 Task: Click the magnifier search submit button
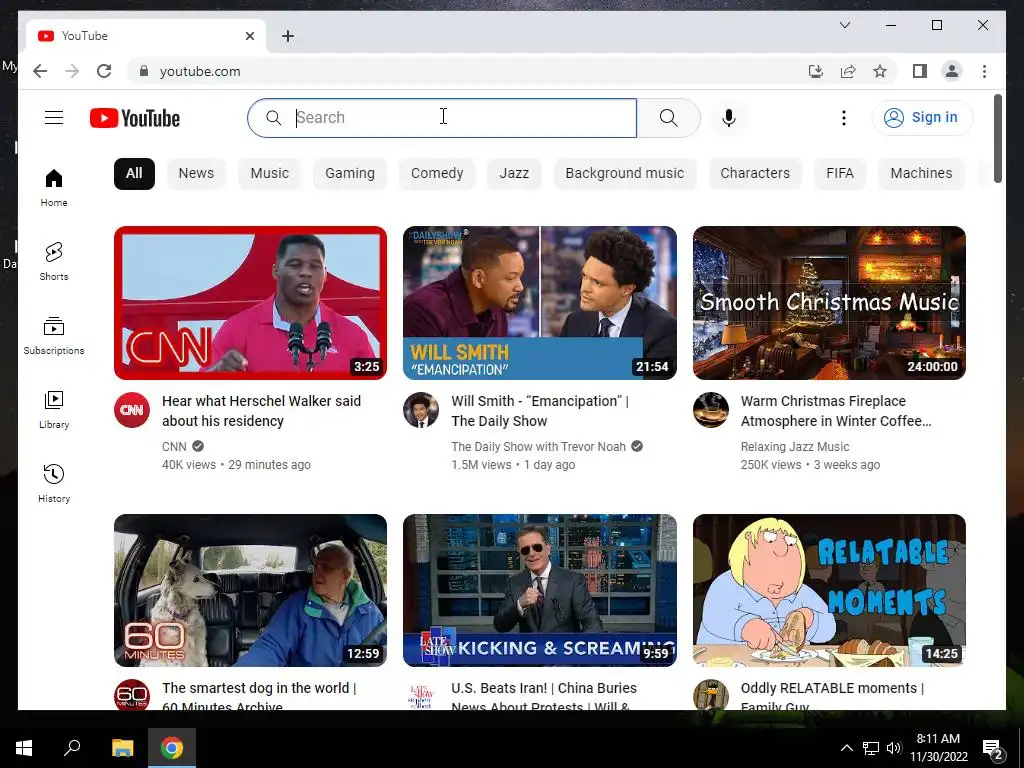click(x=668, y=118)
